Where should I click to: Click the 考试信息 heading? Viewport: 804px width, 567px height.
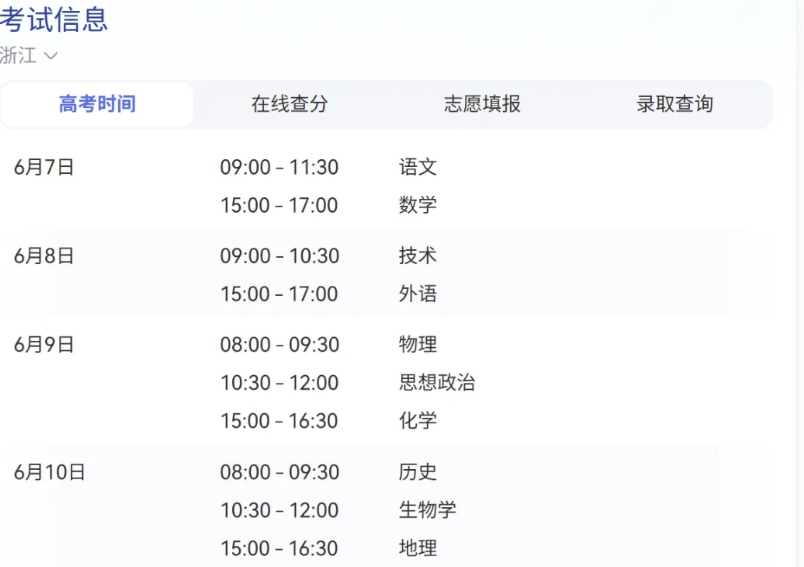coord(53,19)
